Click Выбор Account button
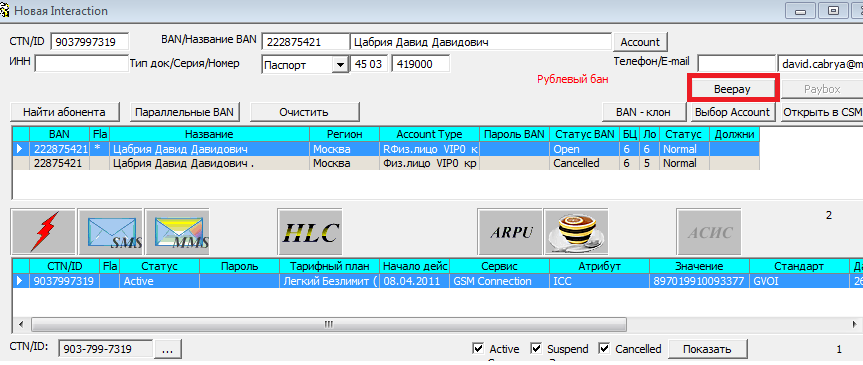Screen dimensions: 863x365 point(732,112)
